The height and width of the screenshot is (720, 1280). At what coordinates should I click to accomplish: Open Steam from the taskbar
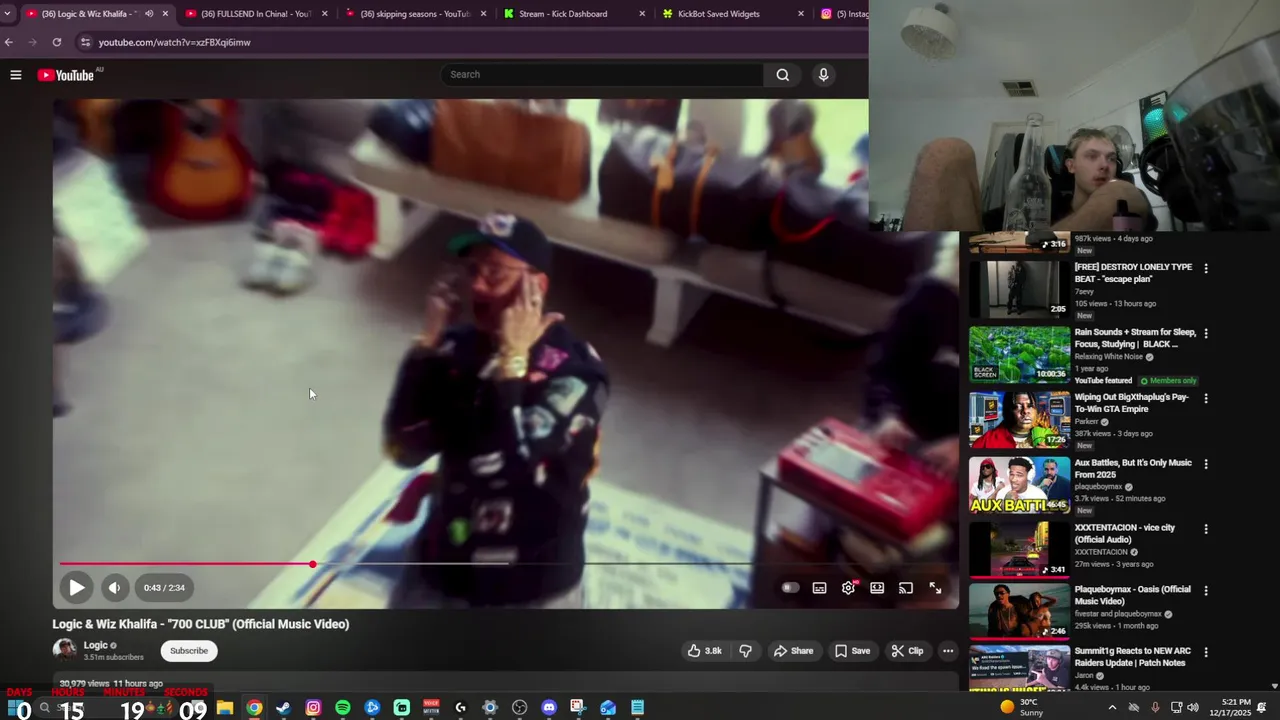[x=283, y=708]
